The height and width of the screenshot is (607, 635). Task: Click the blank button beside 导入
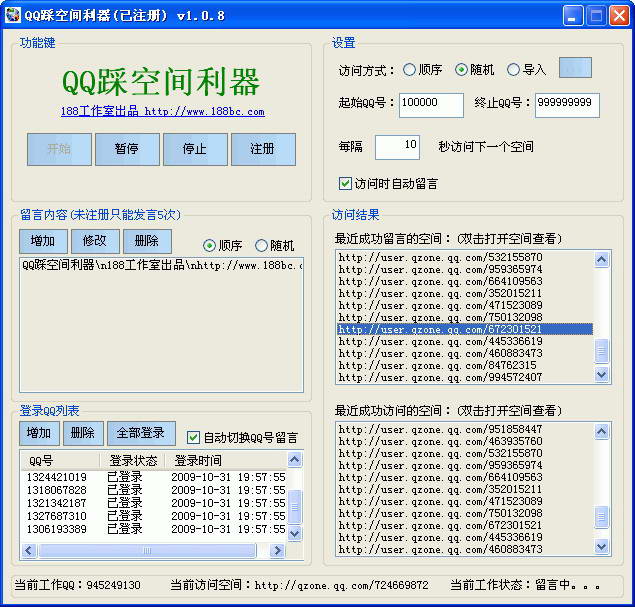tap(575, 68)
